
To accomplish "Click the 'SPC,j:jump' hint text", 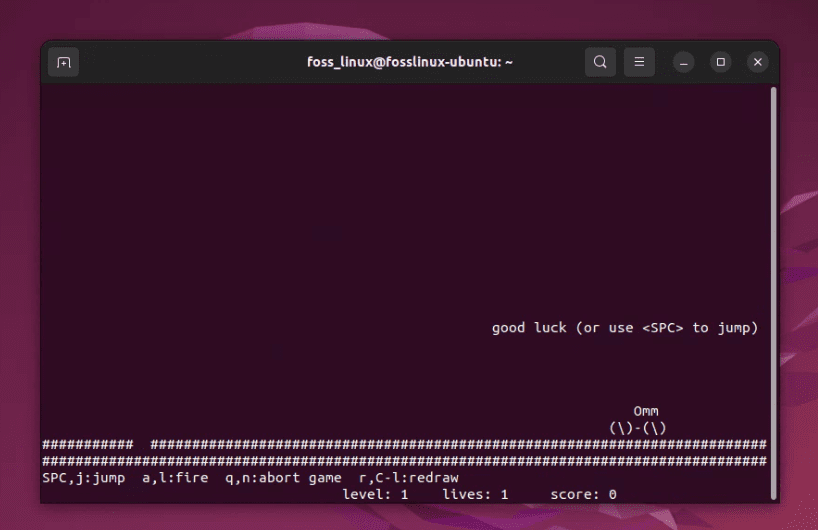I will tap(83, 478).
